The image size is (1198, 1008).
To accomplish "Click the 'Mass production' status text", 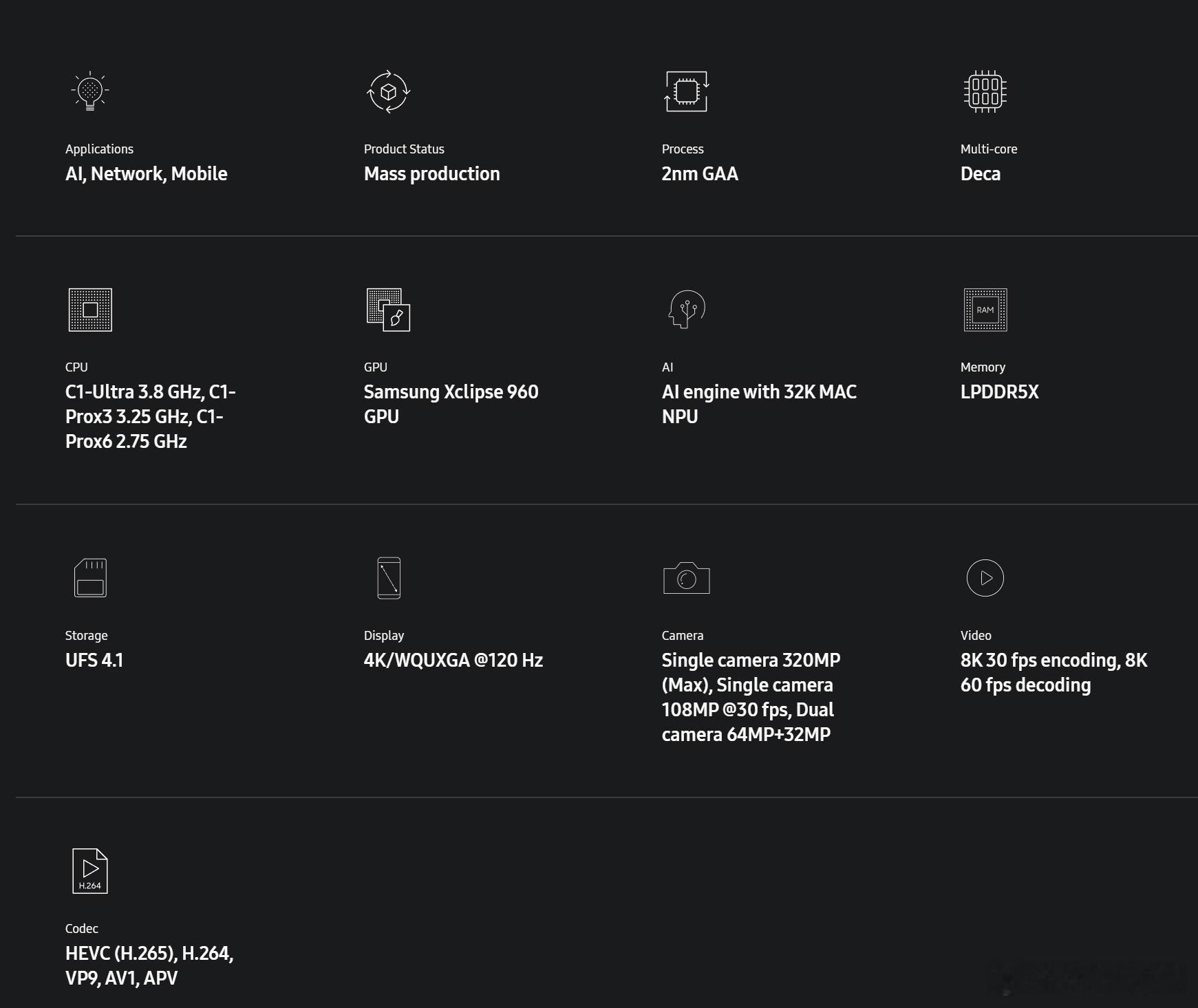I will click(431, 174).
